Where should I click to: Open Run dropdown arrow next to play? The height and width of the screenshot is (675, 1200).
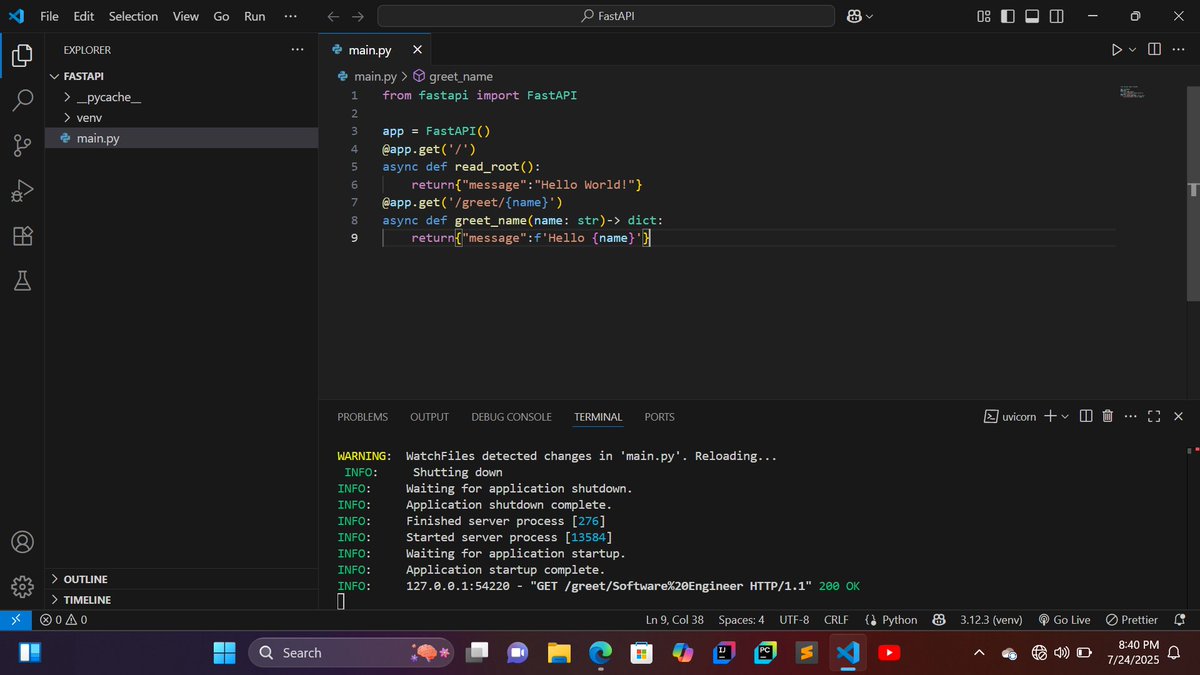click(x=1133, y=49)
